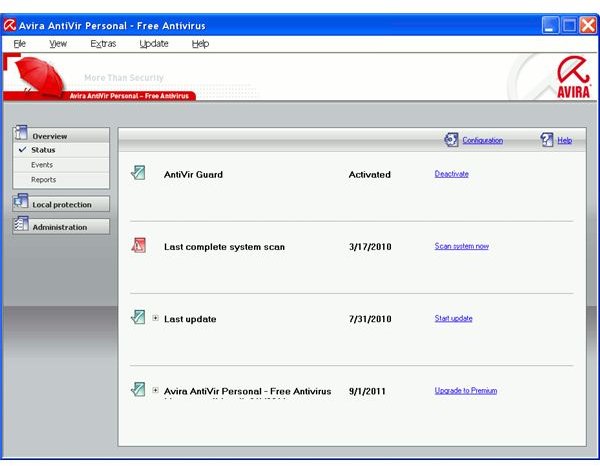Click the AVIRA logo at top right

[573, 77]
